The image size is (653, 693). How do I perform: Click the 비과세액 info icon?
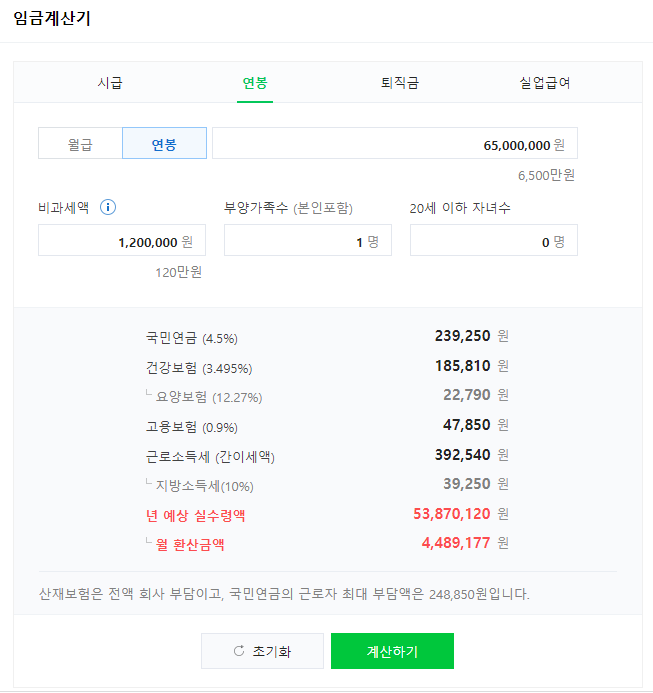(x=108, y=207)
